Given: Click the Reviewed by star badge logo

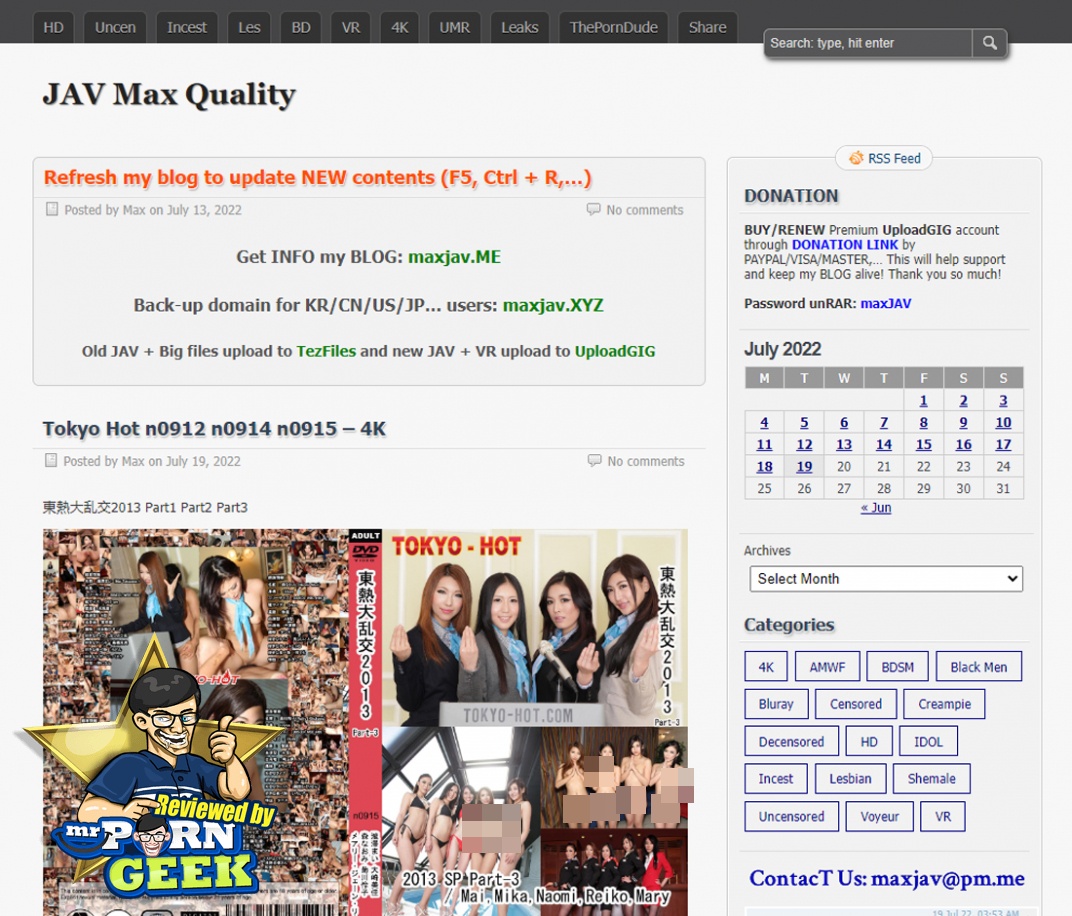Looking at the screenshot, I should [x=150, y=780].
